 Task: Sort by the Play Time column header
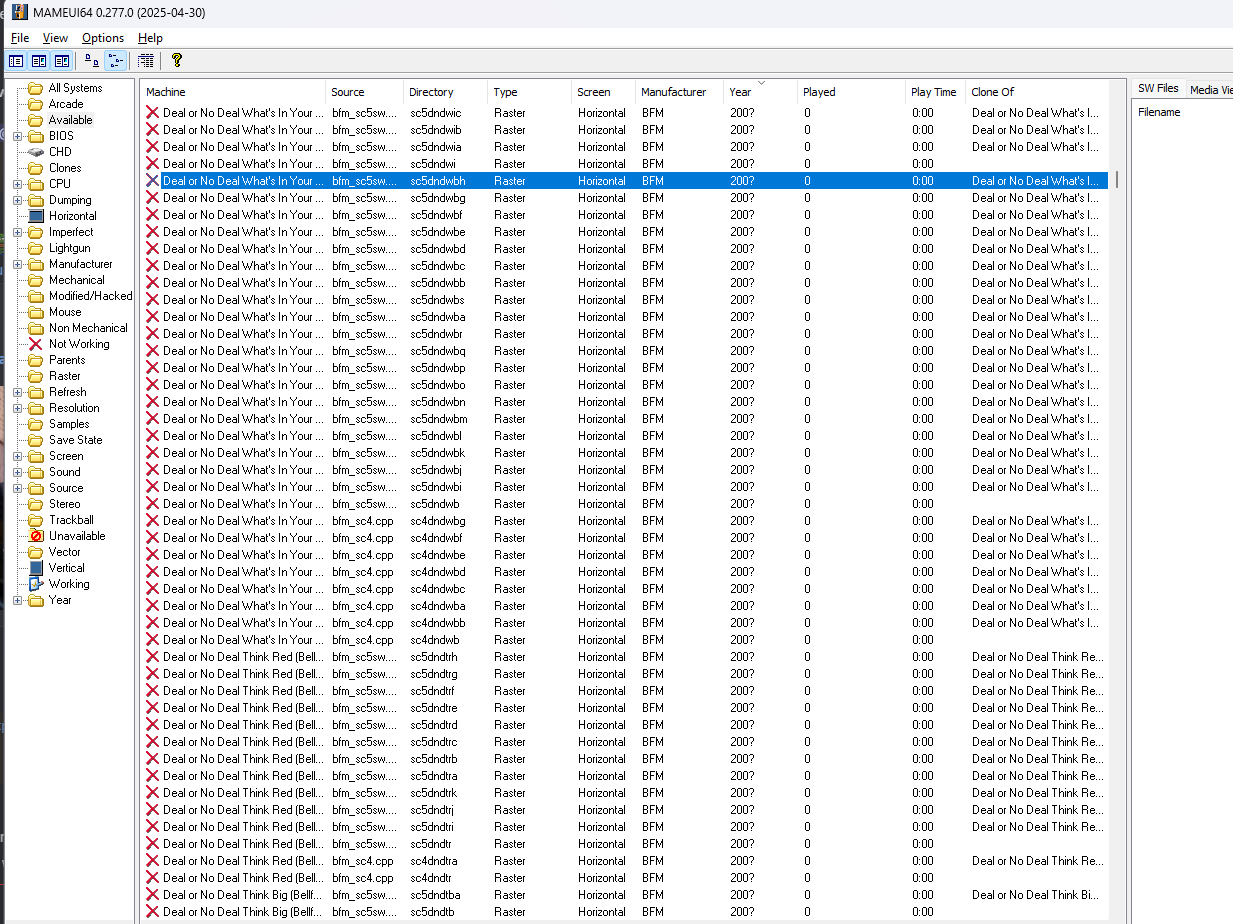pos(936,92)
